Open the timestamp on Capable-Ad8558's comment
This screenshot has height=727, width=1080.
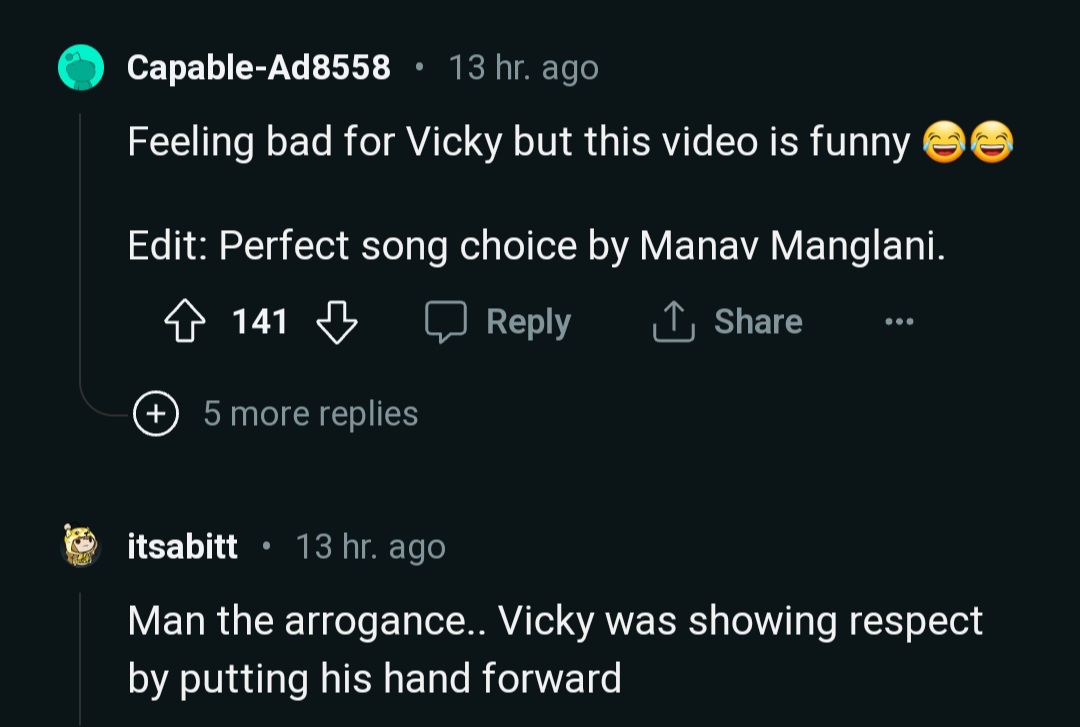click(523, 68)
